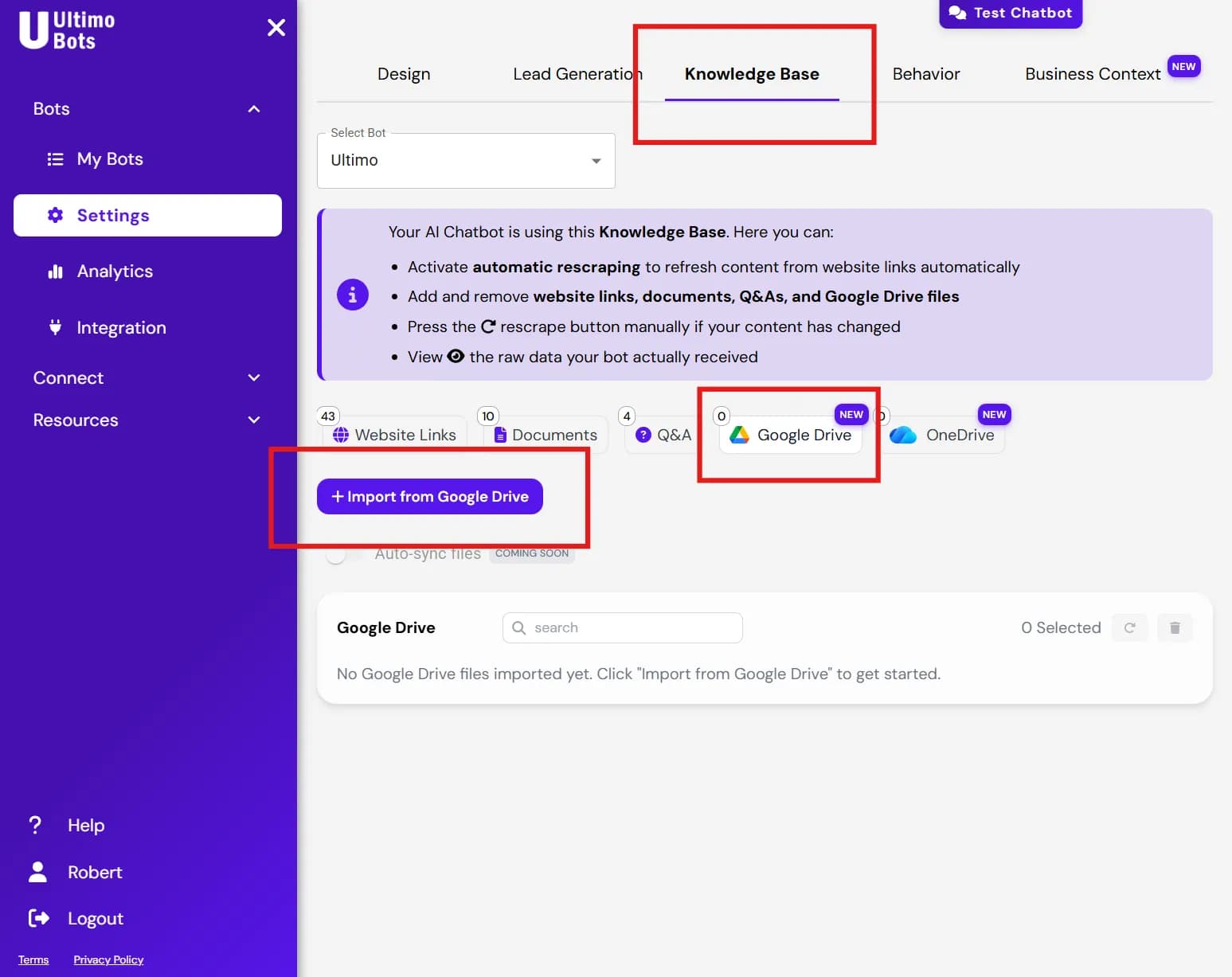The width and height of the screenshot is (1232, 977).
Task: Click the Settings gear icon
Action: click(54, 215)
